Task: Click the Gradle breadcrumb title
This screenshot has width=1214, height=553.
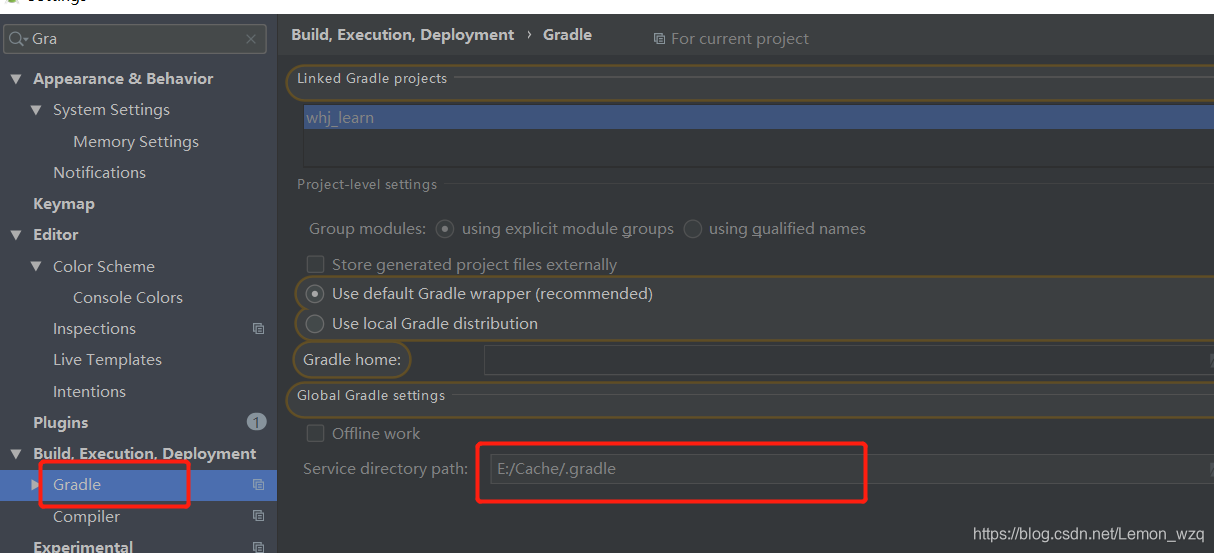Action: pyautogui.click(x=568, y=35)
